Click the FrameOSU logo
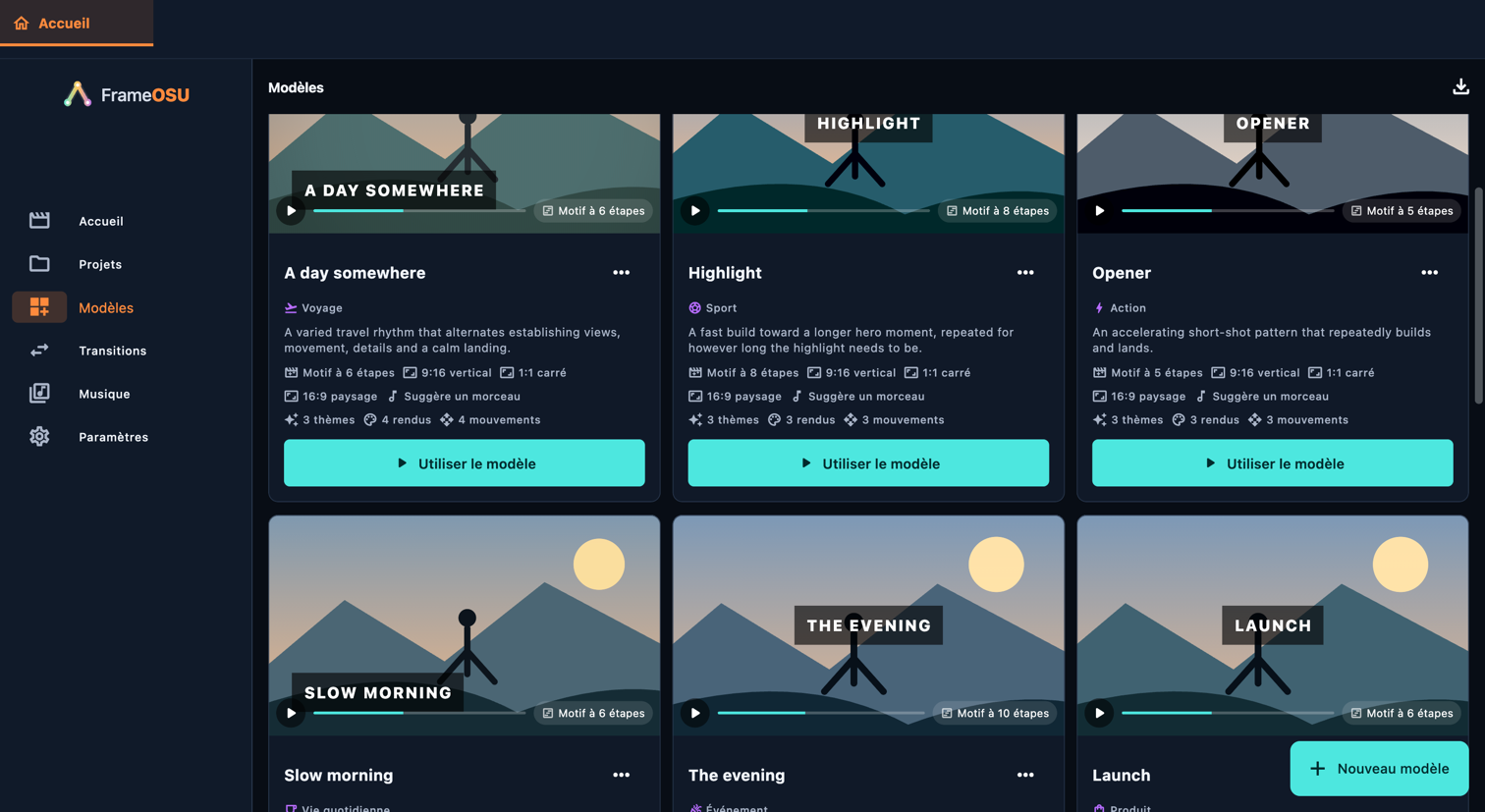Viewport: 1485px width, 812px height. pos(127,94)
